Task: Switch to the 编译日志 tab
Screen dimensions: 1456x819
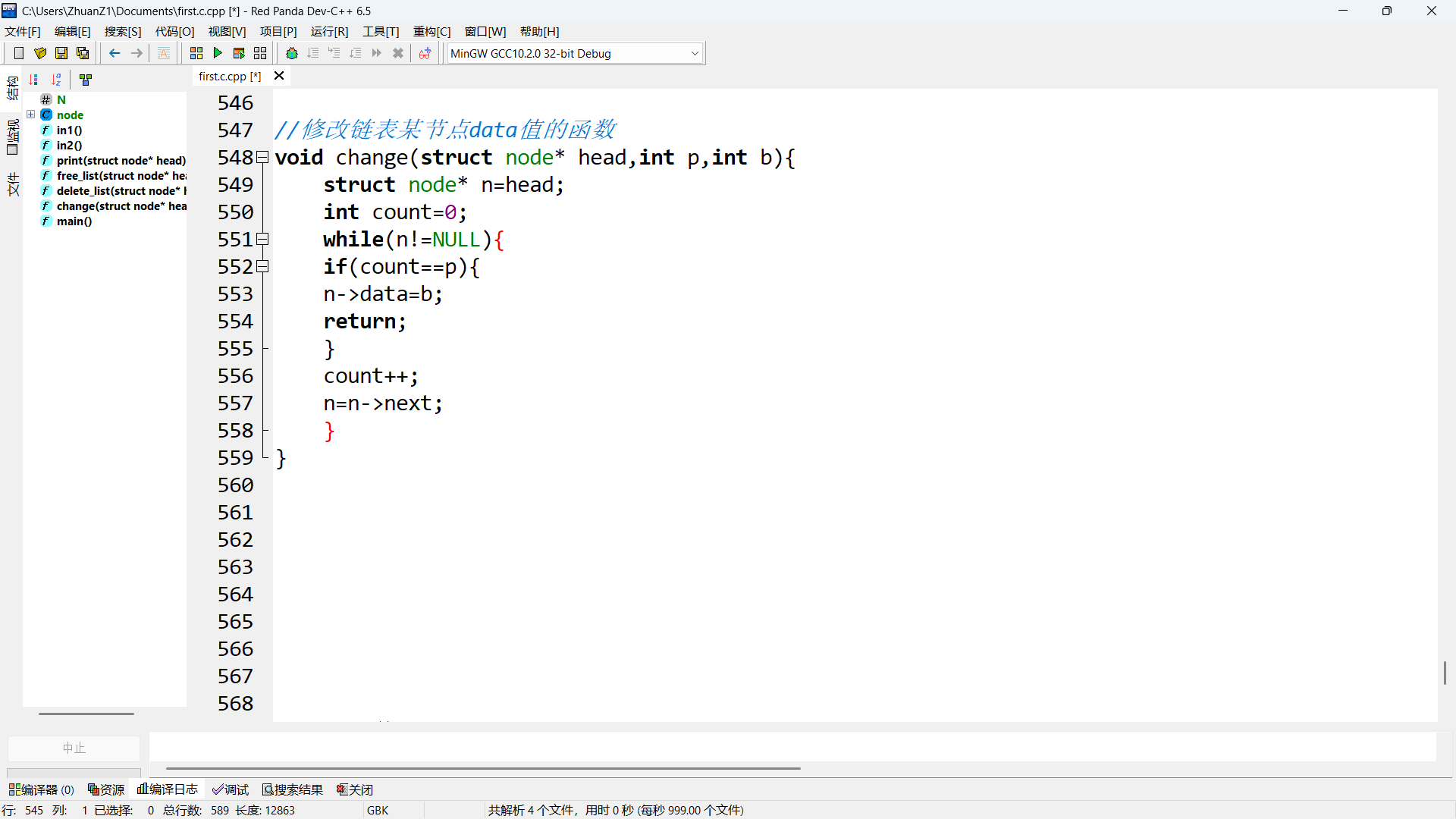Action: point(168,789)
